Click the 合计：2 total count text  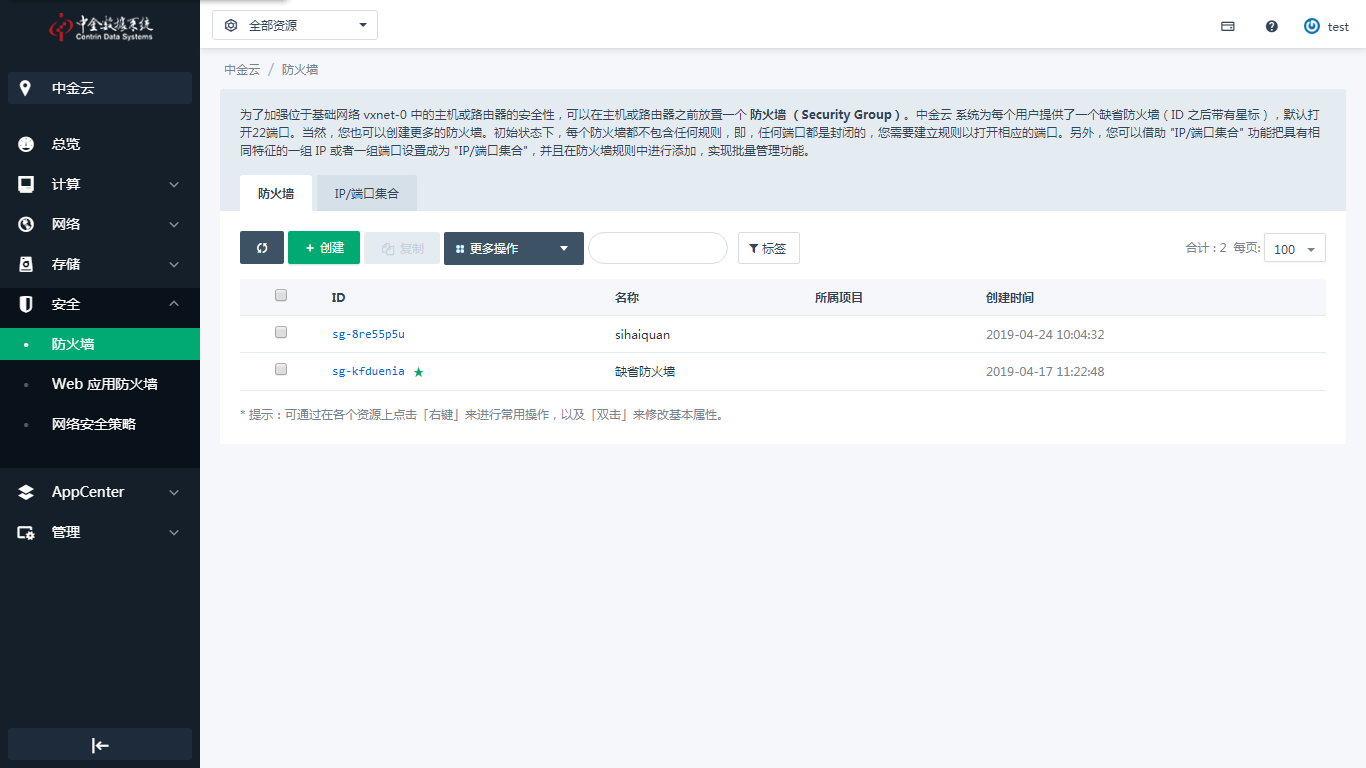pyautogui.click(x=1206, y=248)
